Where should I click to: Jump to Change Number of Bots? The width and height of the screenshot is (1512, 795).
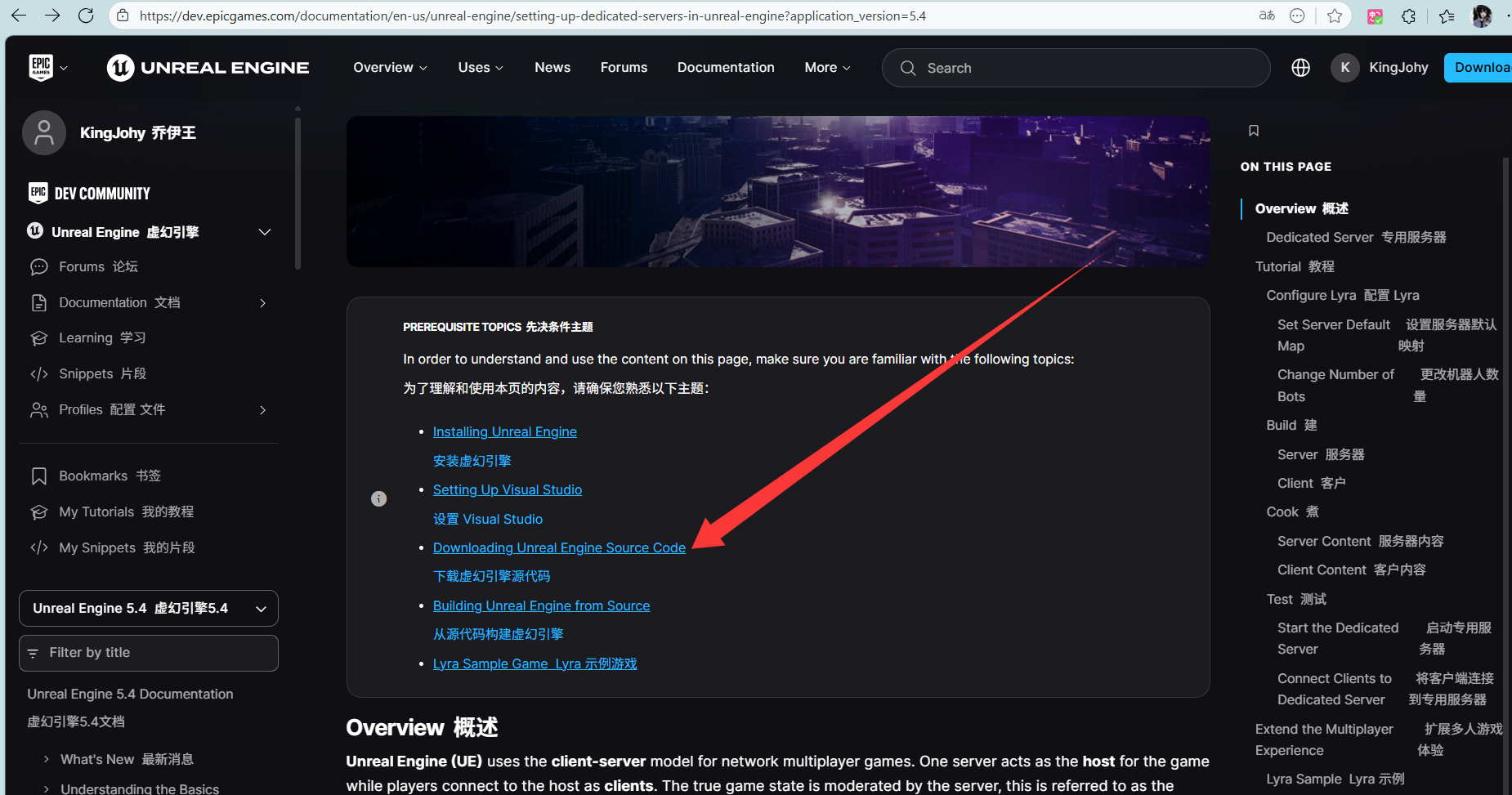pyautogui.click(x=1388, y=386)
